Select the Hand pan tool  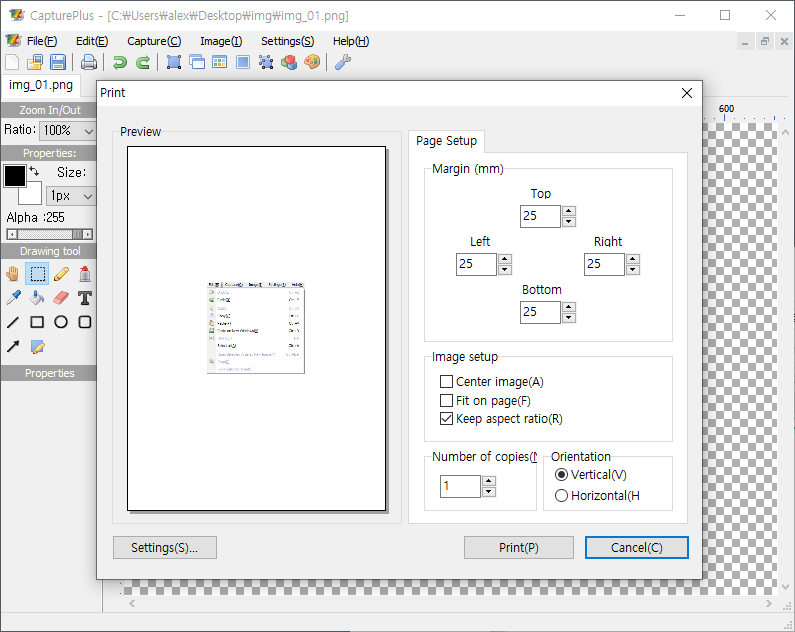tap(13, 273)
